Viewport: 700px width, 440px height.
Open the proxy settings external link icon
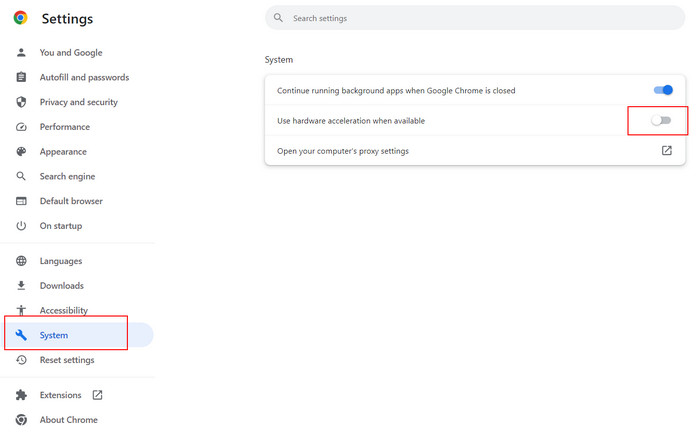[x=667, y=150]
